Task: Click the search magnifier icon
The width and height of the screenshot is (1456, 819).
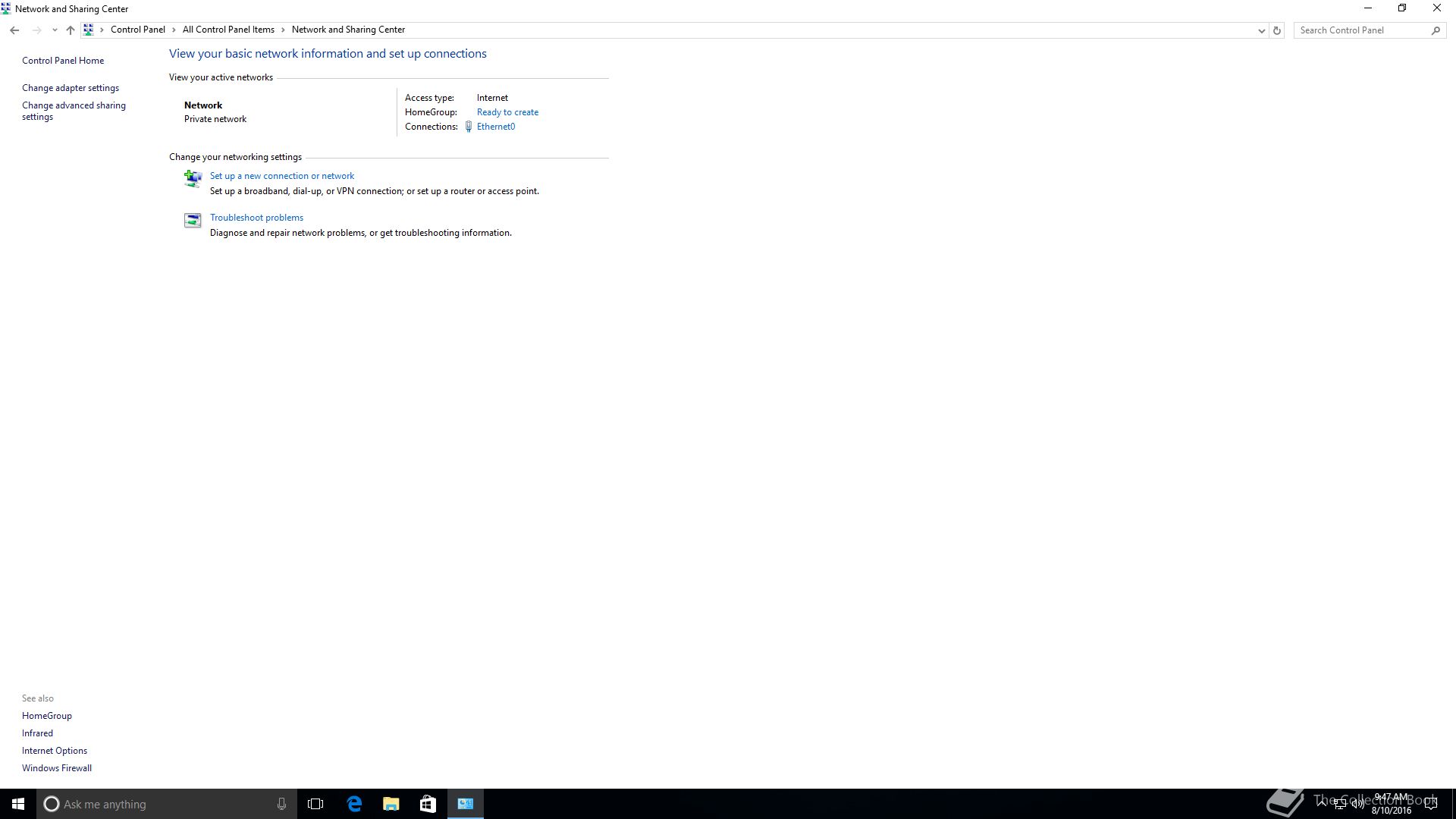Action: point(1436,30)
